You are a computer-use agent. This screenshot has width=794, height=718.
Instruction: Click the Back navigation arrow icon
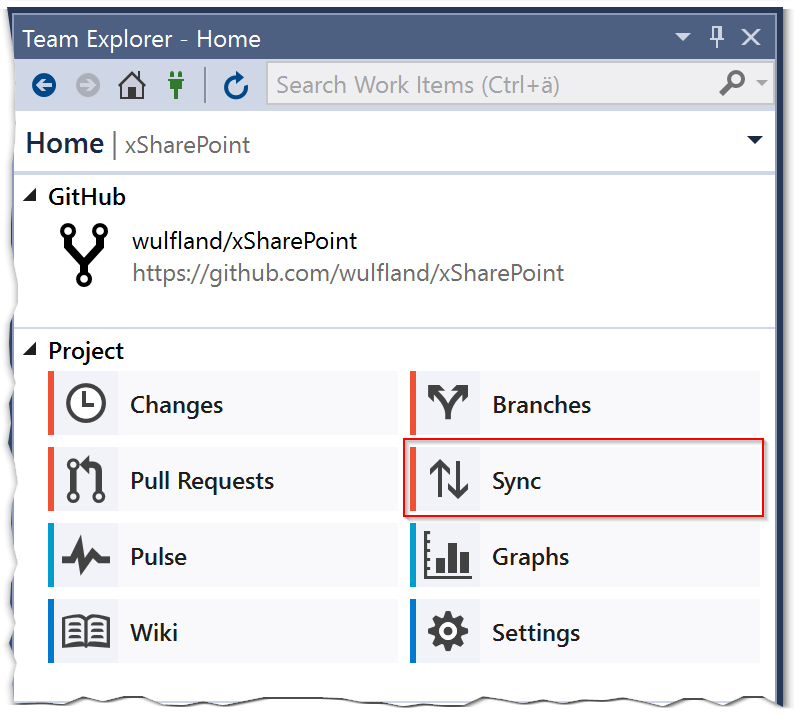pyautogui.click(x=43, y=86)
